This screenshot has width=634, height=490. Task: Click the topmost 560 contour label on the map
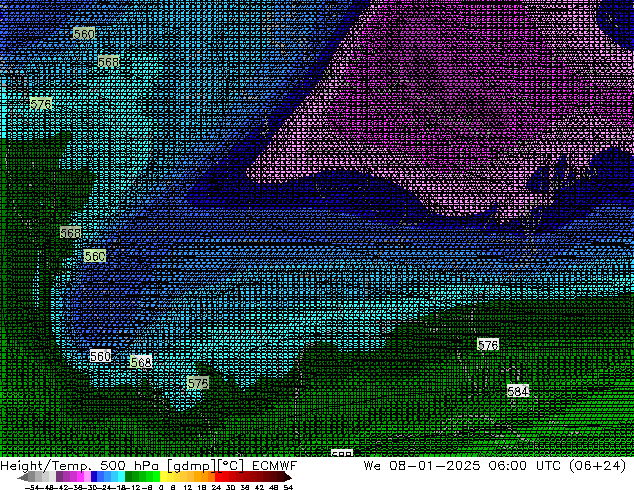tap(84, 34)
